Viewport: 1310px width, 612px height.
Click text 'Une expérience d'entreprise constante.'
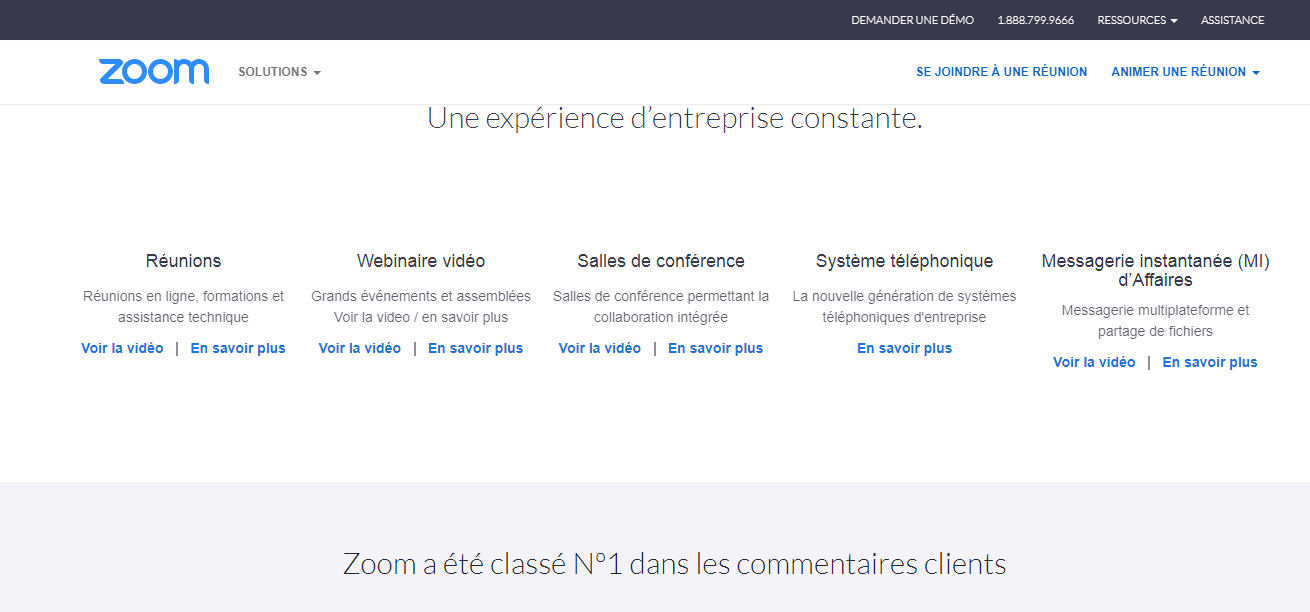point(675,118)
